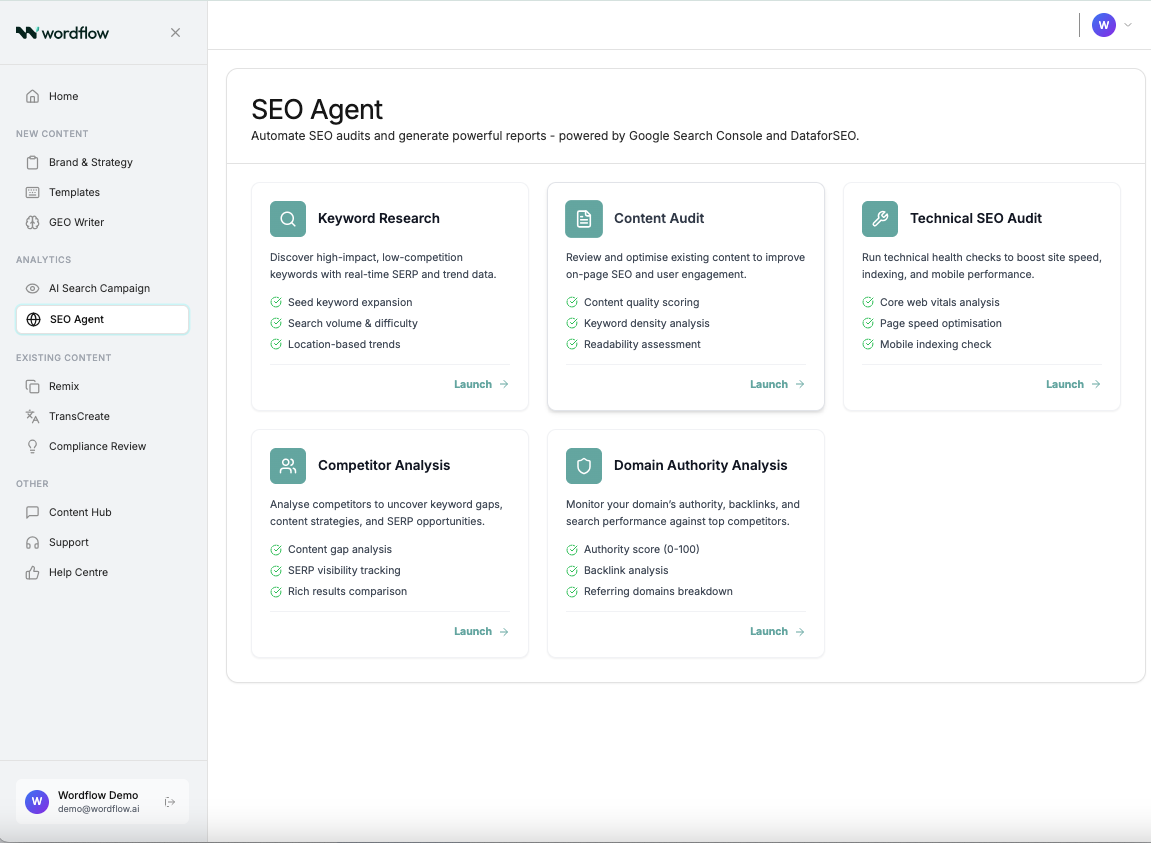Image resolution: width=1151 pixels, height=843 pixels.
Task: Open TransCreate in sidebar
Action: click(x=103, y=416)
